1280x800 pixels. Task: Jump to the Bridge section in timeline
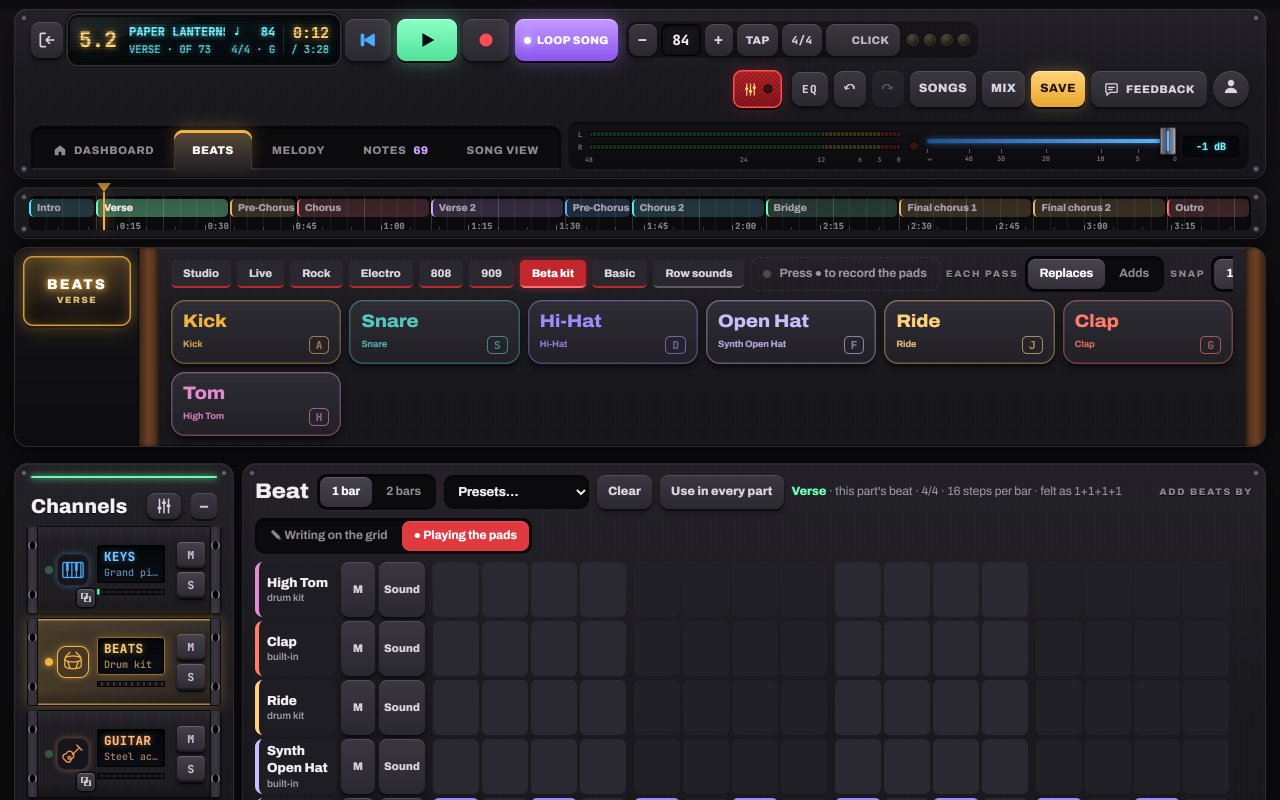(x=832, y=208)
